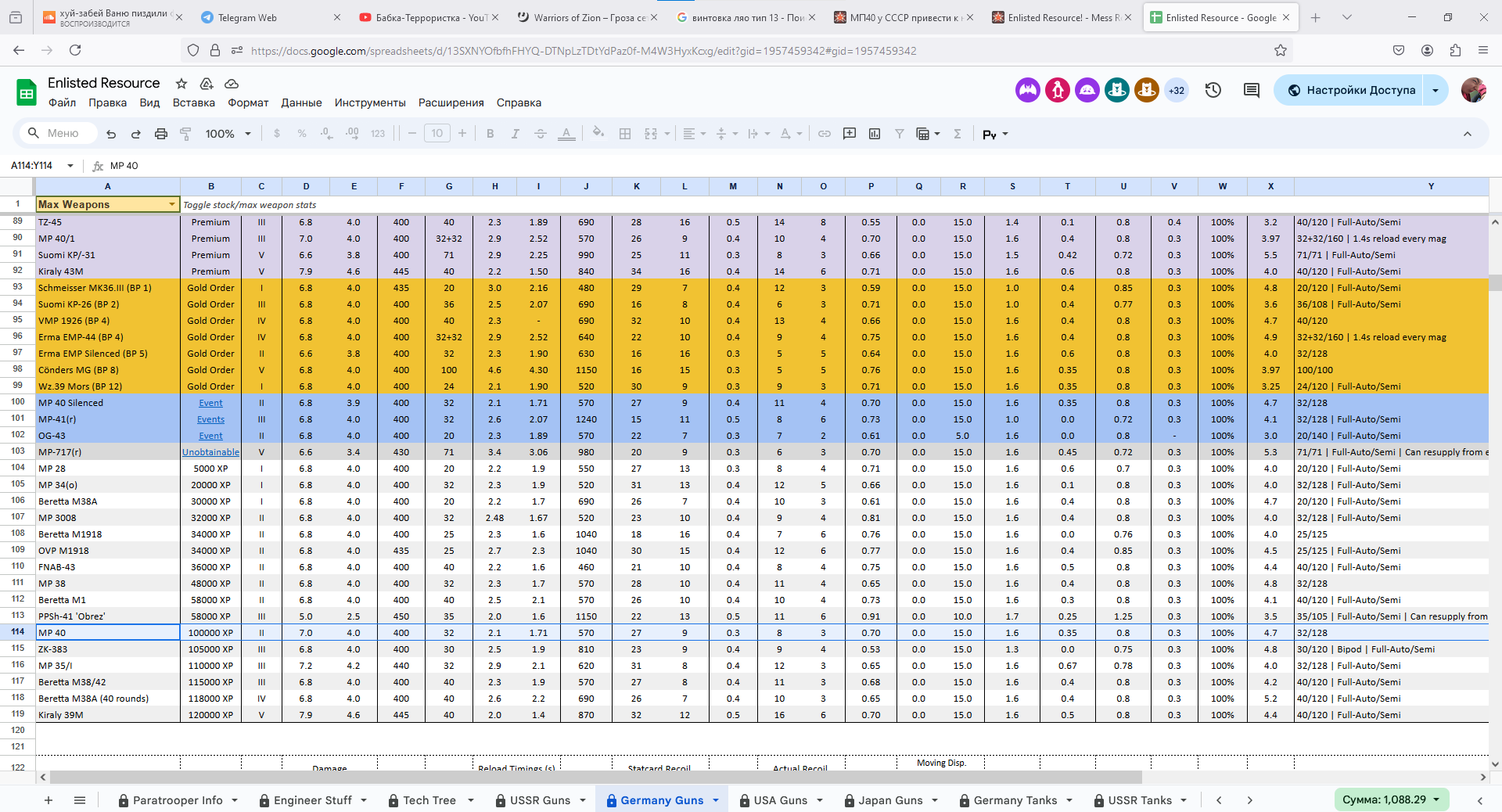This screenshot has width=1502, height=812.
Task: Star the Enlisted Resource document
Action: click(x=181, y=84)
